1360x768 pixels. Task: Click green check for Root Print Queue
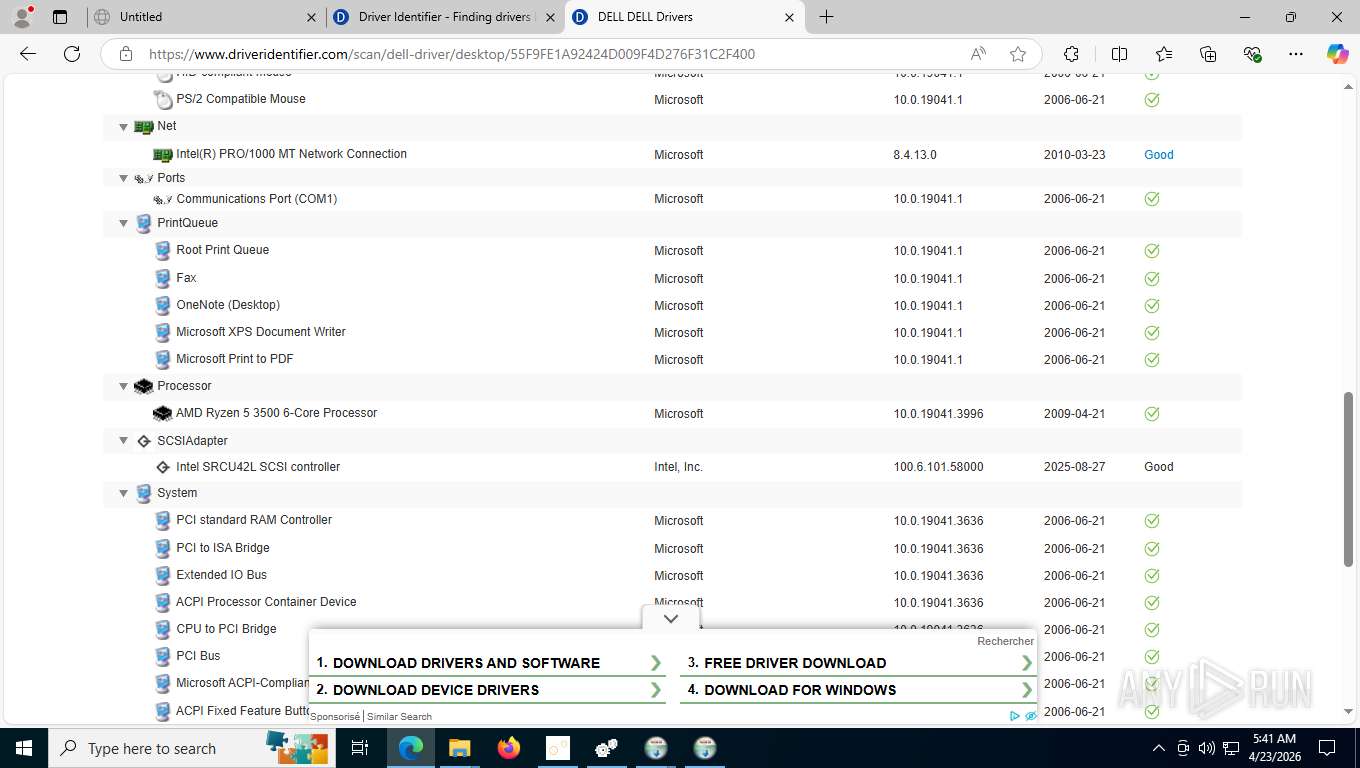[1152, 251]
